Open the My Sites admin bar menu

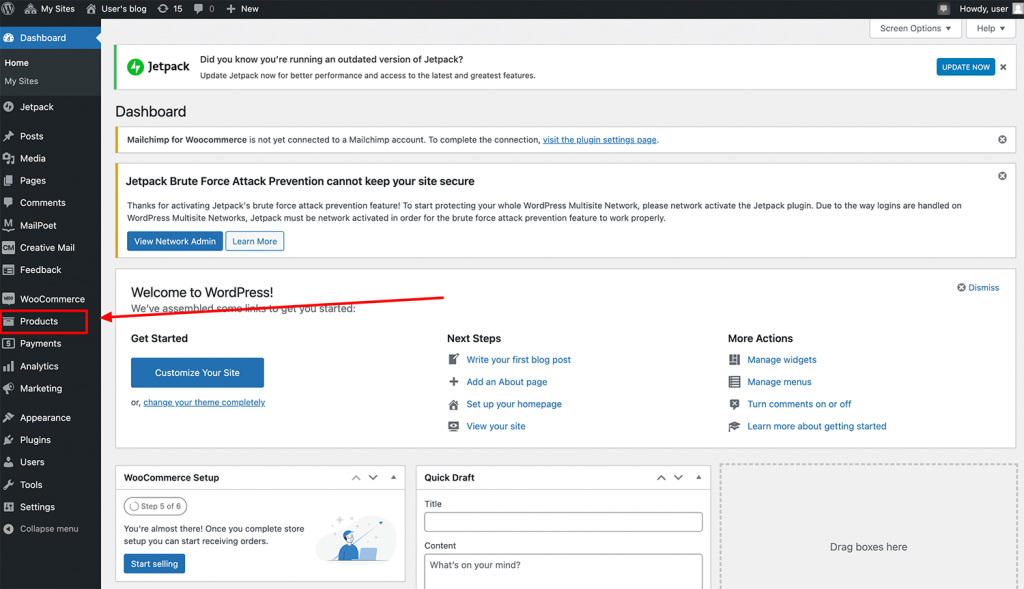click(x=50, y=9)
